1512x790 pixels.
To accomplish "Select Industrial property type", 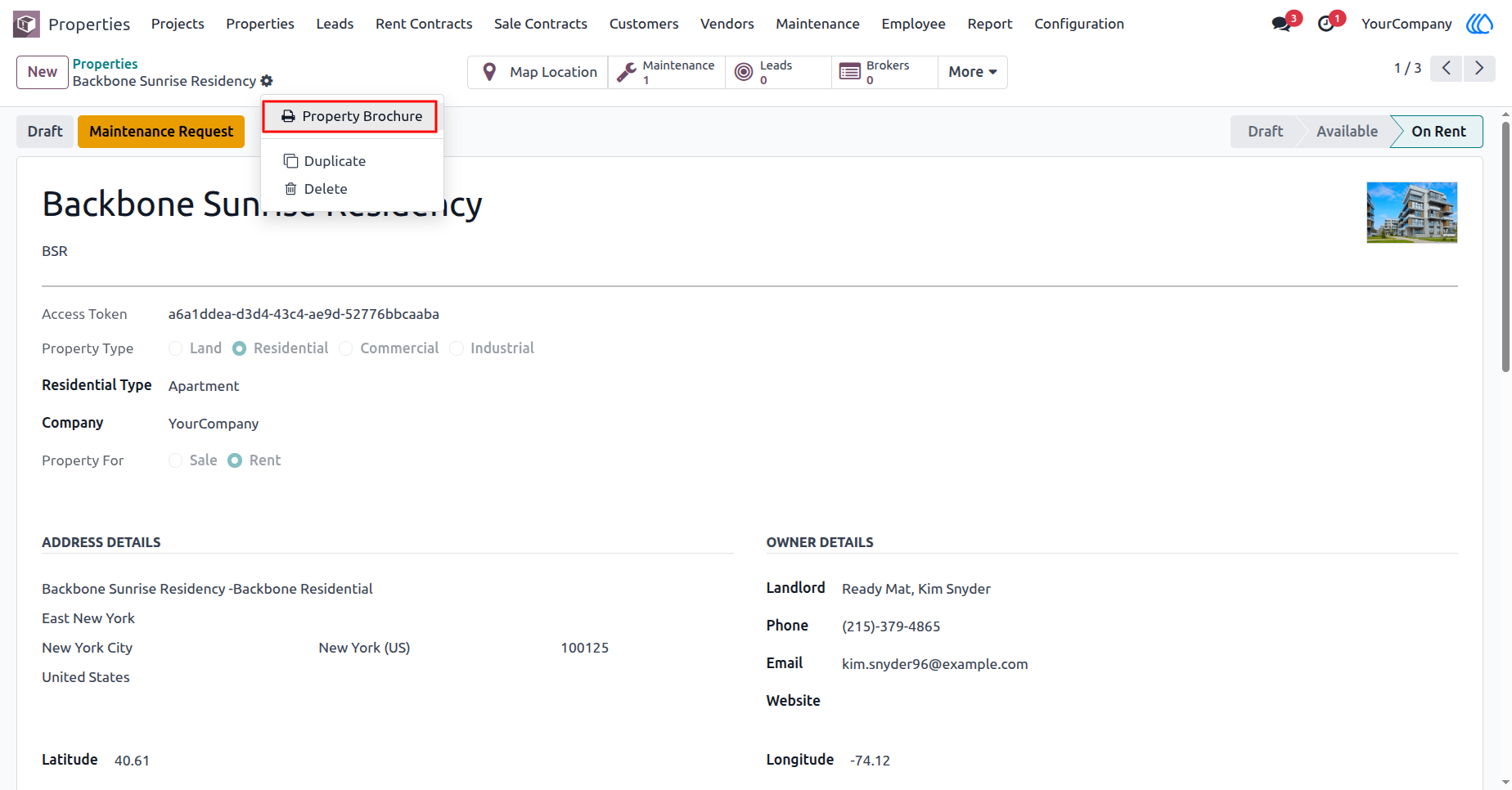I will pyautogui.click(x=457, y=348).
